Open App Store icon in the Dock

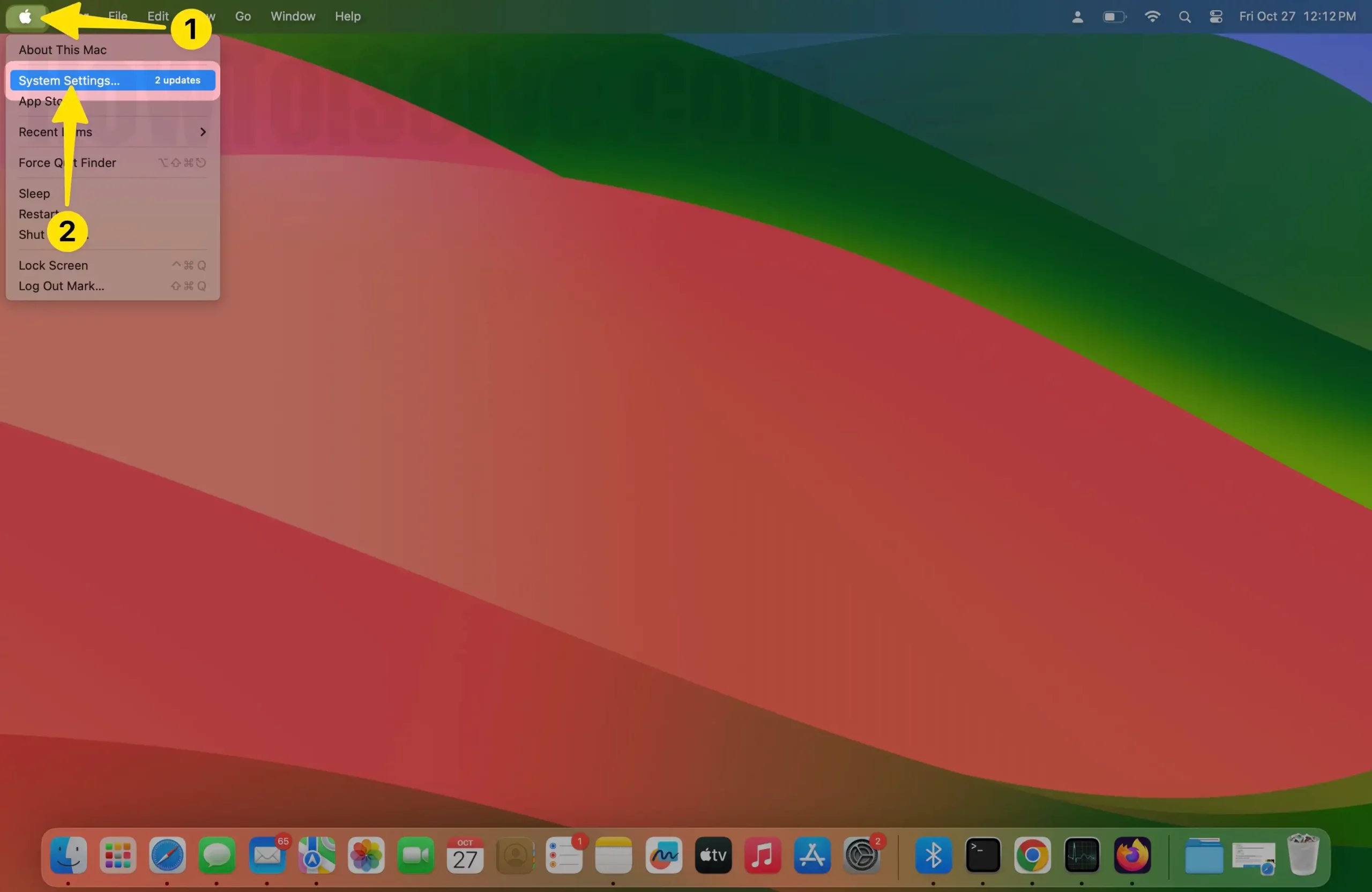812,855
